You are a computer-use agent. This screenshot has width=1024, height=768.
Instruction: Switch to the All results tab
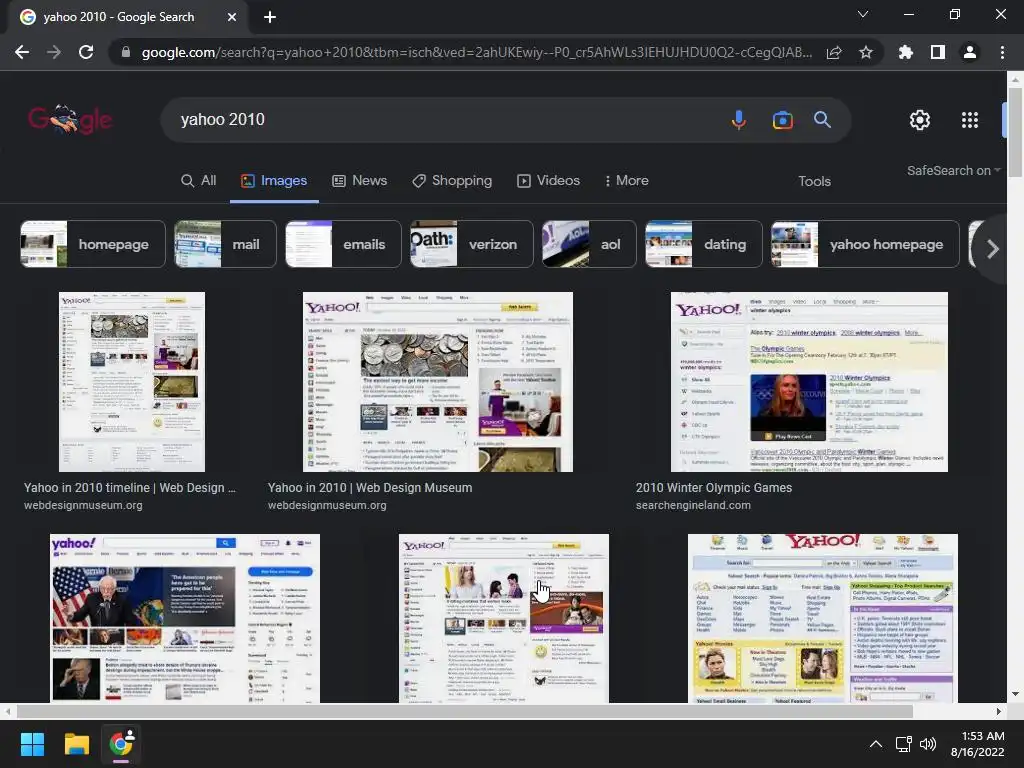click(x=199, y=181)
